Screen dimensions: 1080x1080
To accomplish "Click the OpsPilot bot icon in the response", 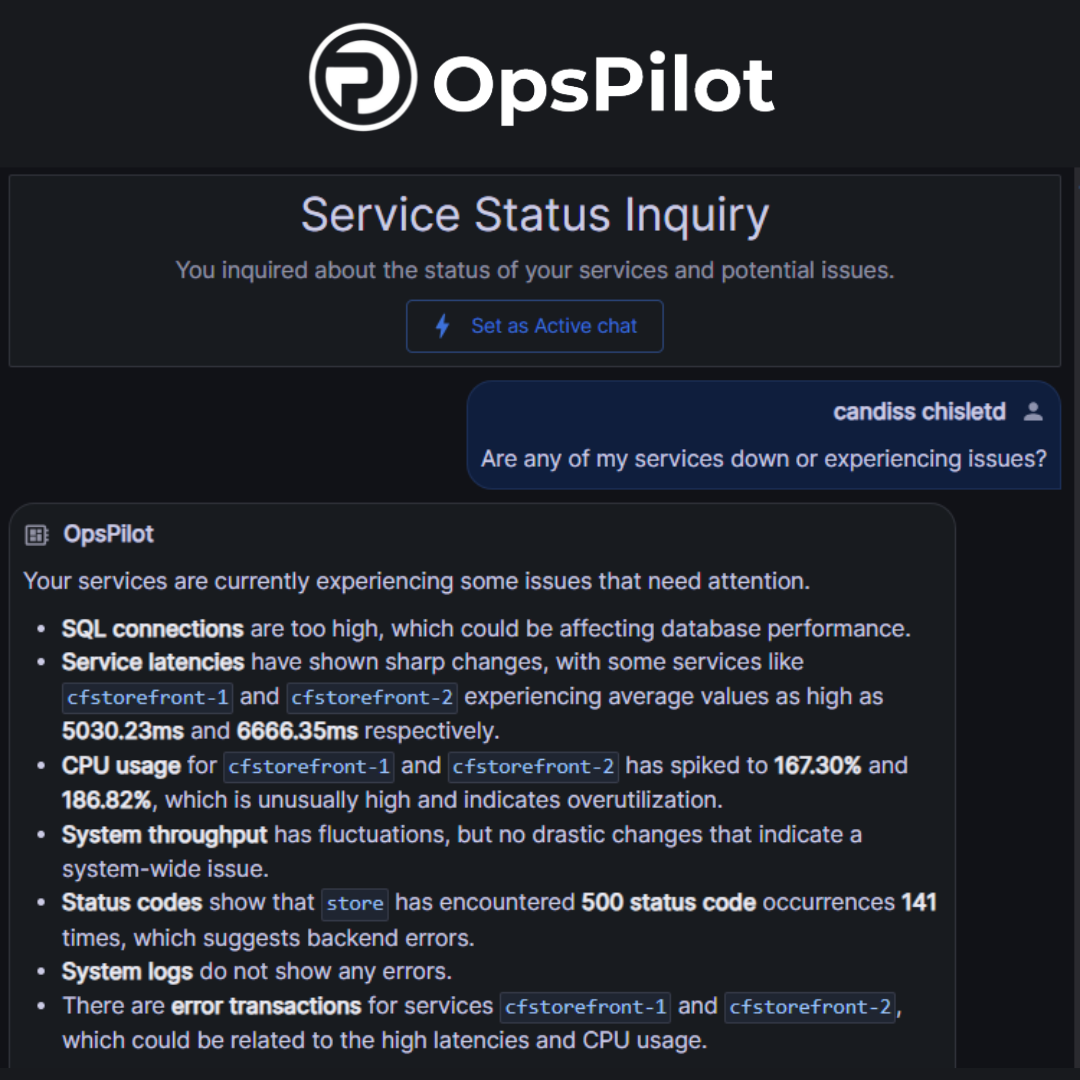I will (37, 535).
